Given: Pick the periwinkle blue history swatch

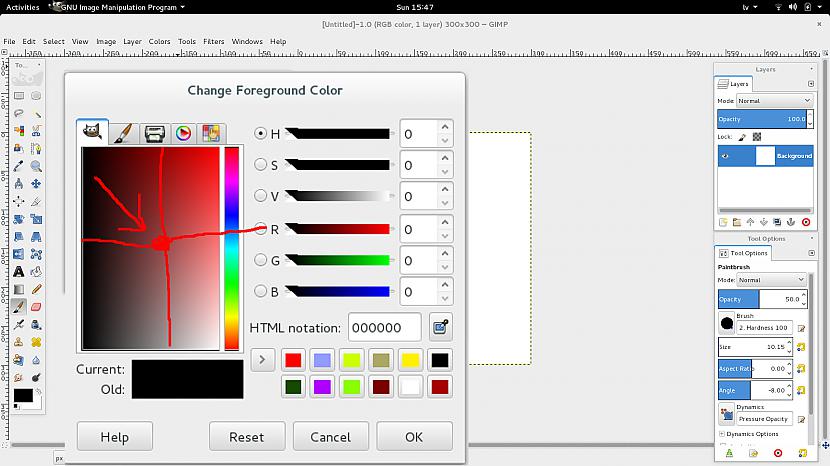Looking at the screenshot, I should coord(322,360).
